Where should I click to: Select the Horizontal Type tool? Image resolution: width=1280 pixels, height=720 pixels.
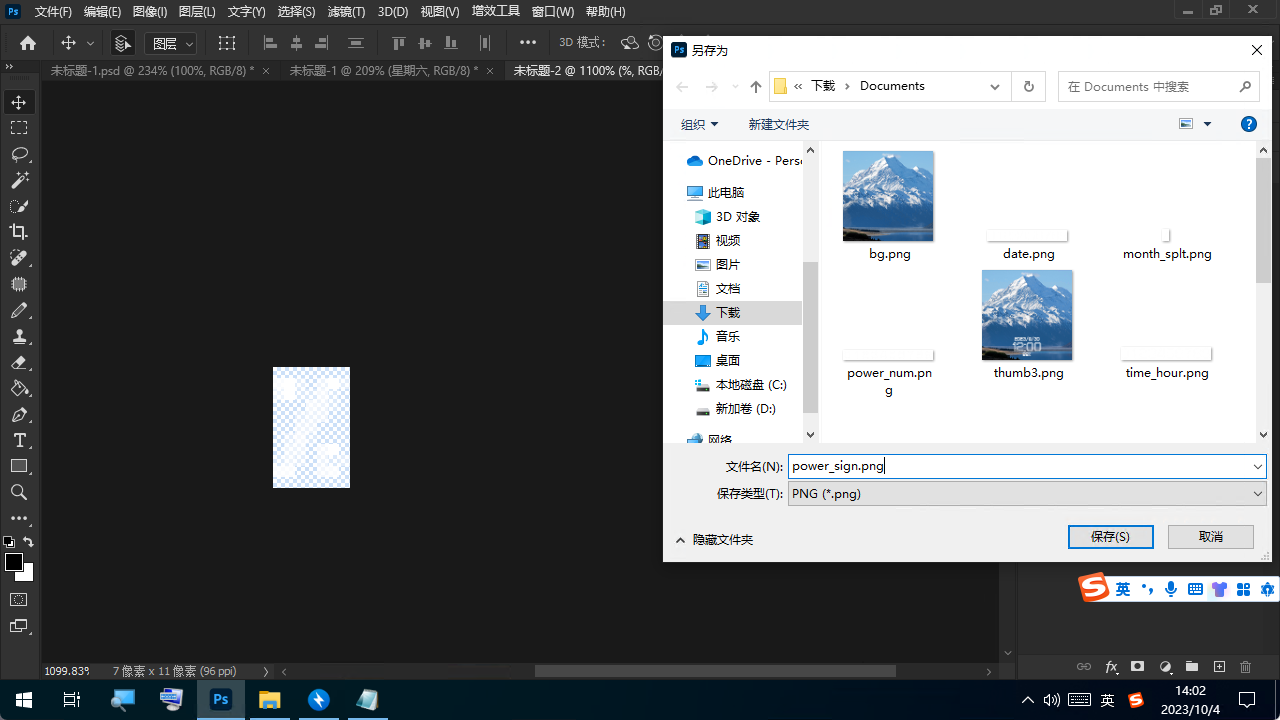[x=19, y=440]
